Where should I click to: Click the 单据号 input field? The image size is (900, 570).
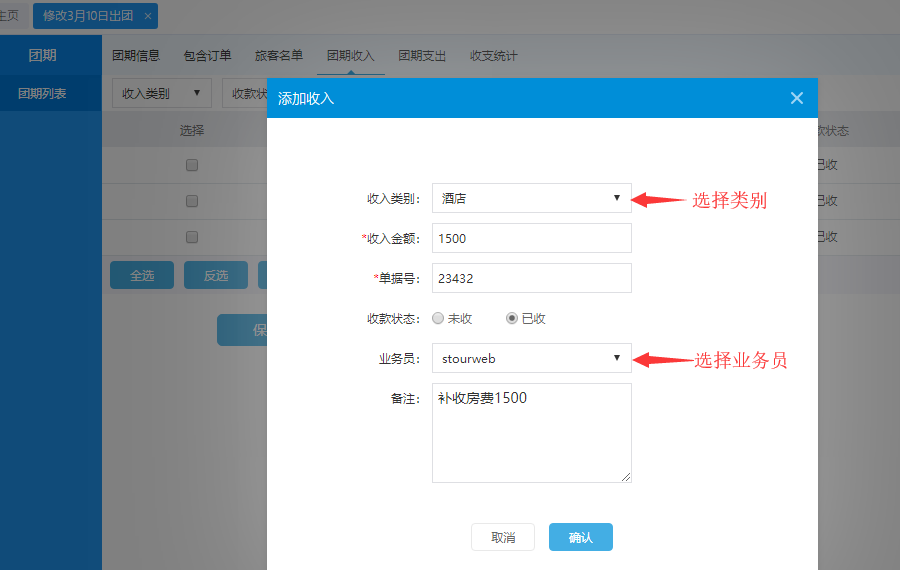531,278
